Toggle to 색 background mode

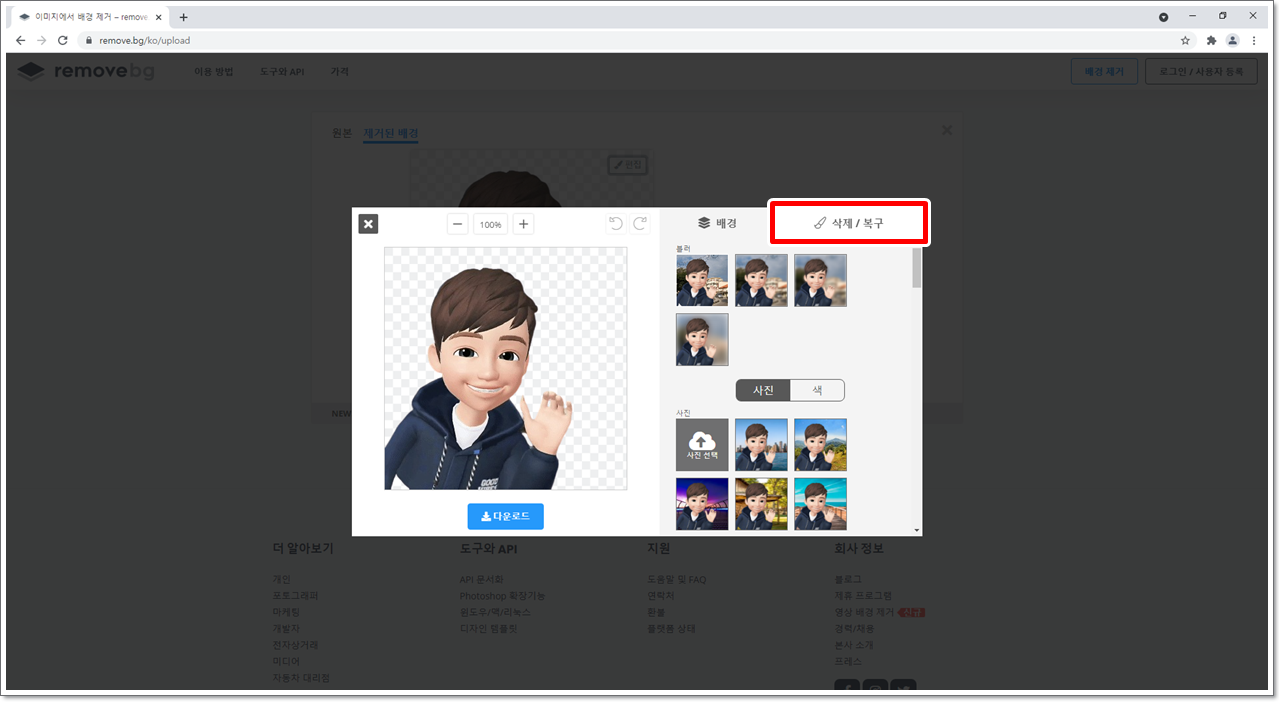coord(817,390)
